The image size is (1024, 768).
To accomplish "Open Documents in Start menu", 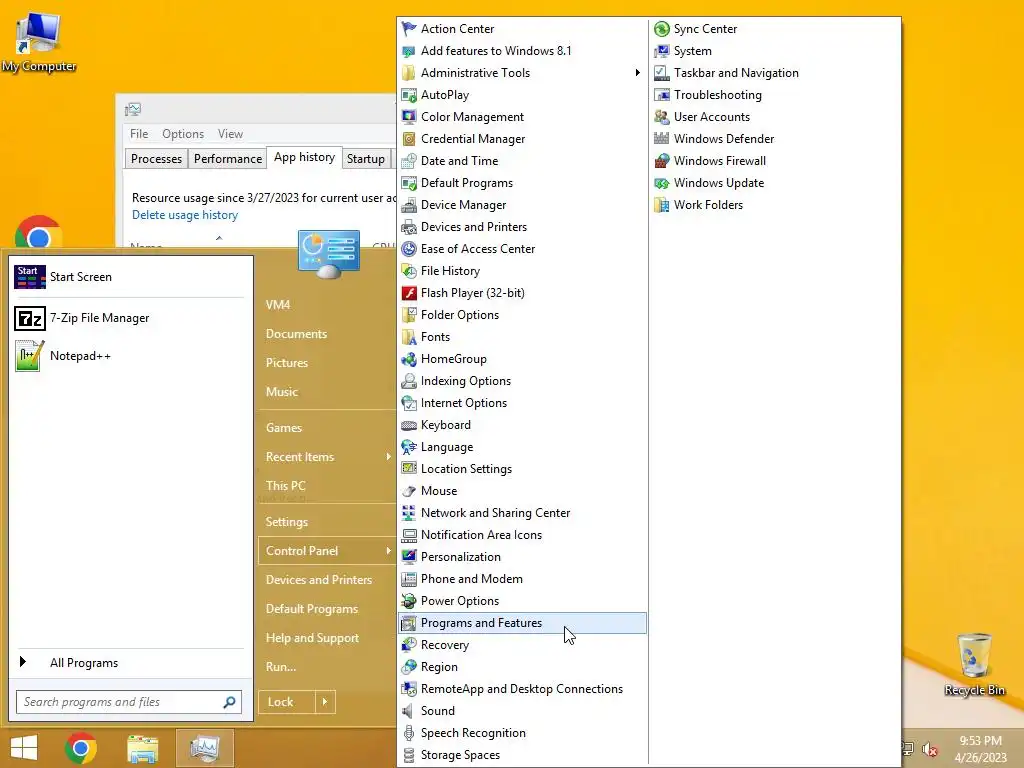I will pos(296,334).
